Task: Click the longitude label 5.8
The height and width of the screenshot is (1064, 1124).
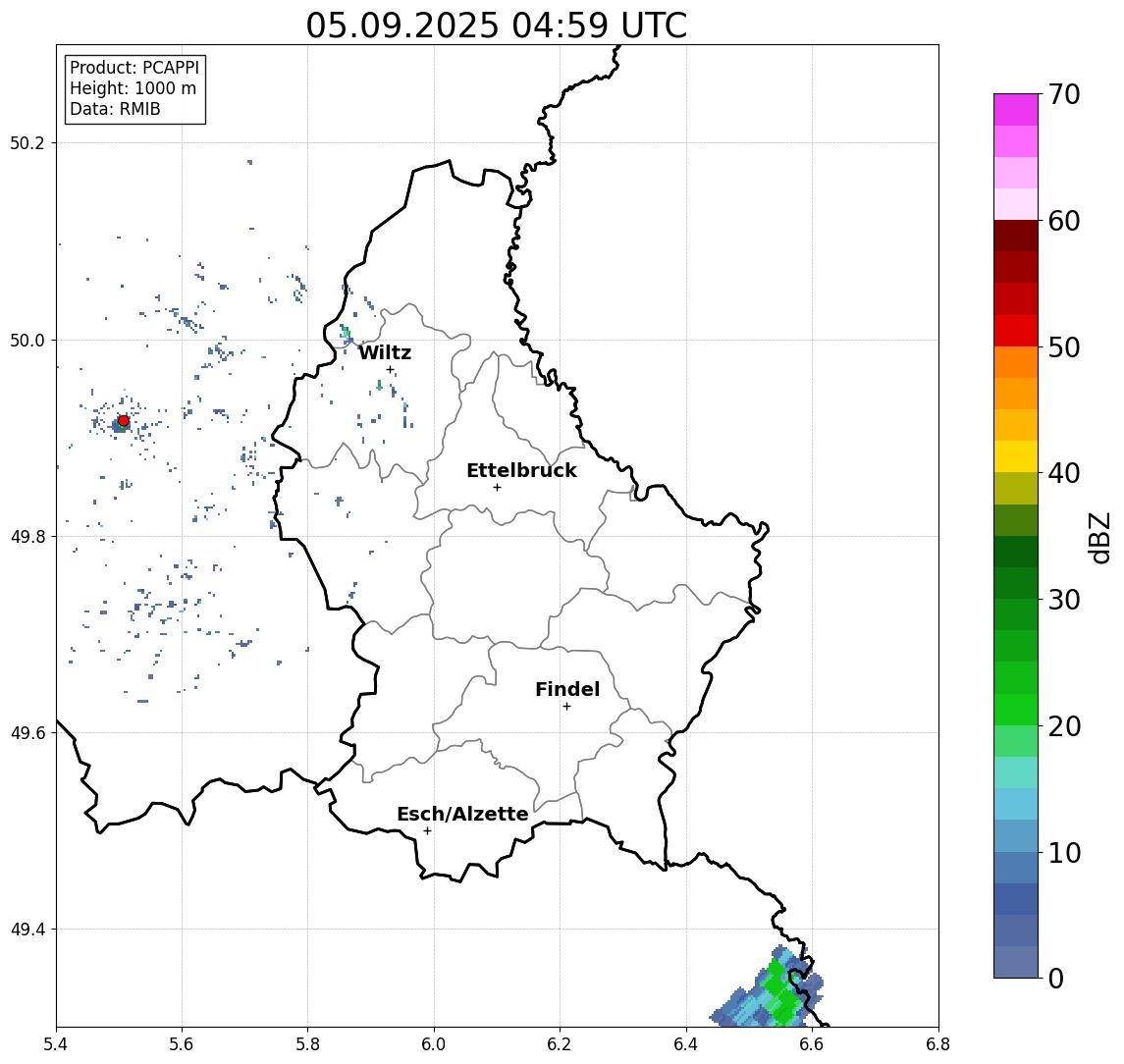Action: click(308, 1044)
